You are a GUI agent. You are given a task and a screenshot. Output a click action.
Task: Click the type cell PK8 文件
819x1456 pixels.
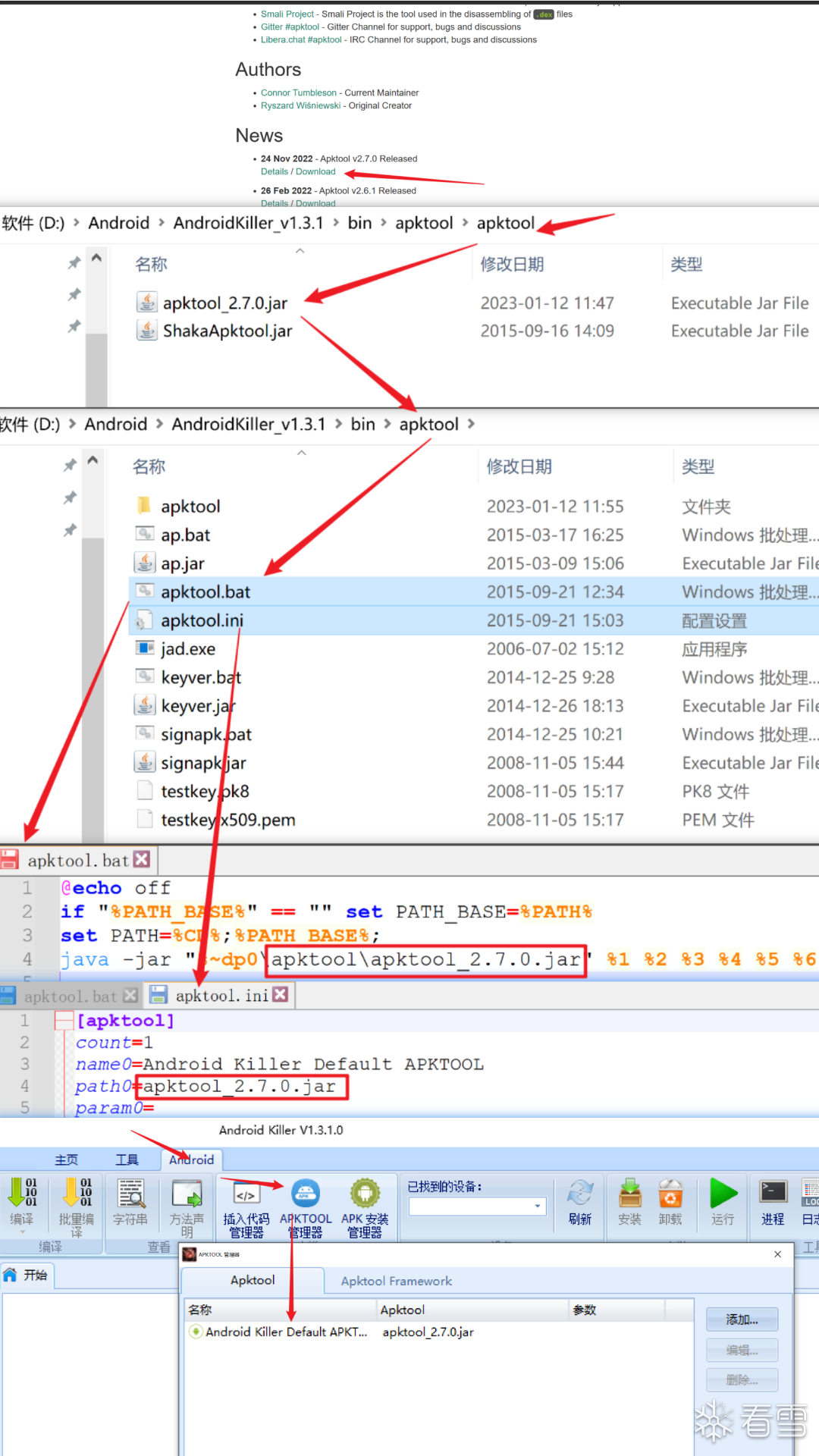tap(716, 791)
